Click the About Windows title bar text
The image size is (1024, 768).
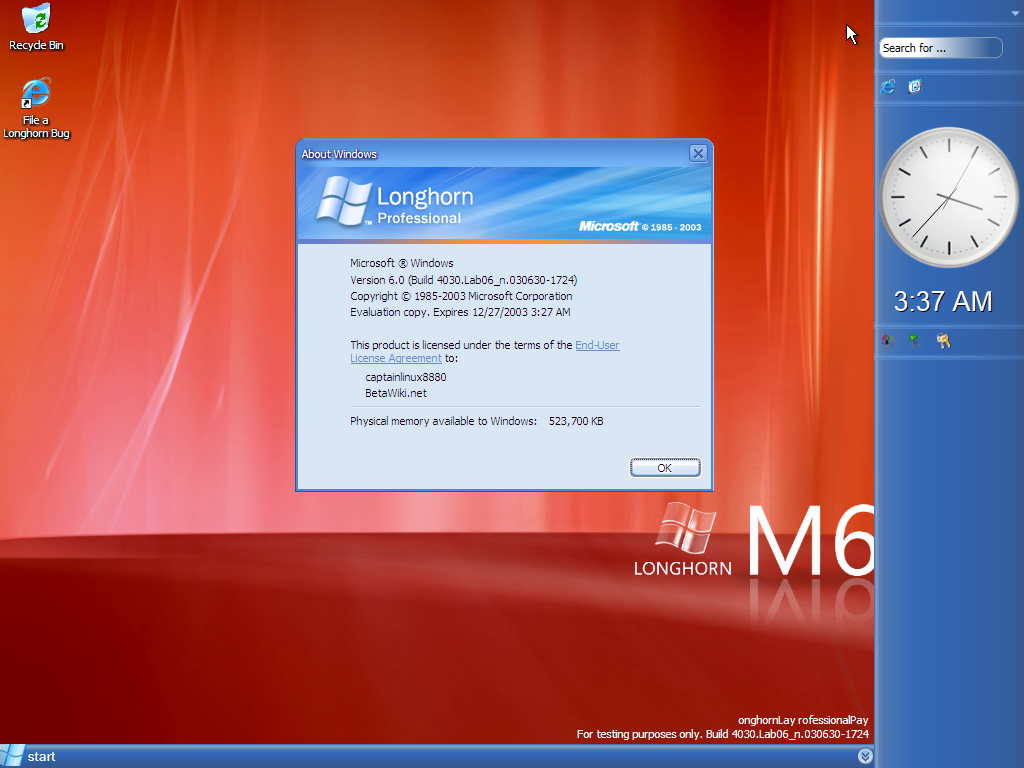[x=339, y=154]
